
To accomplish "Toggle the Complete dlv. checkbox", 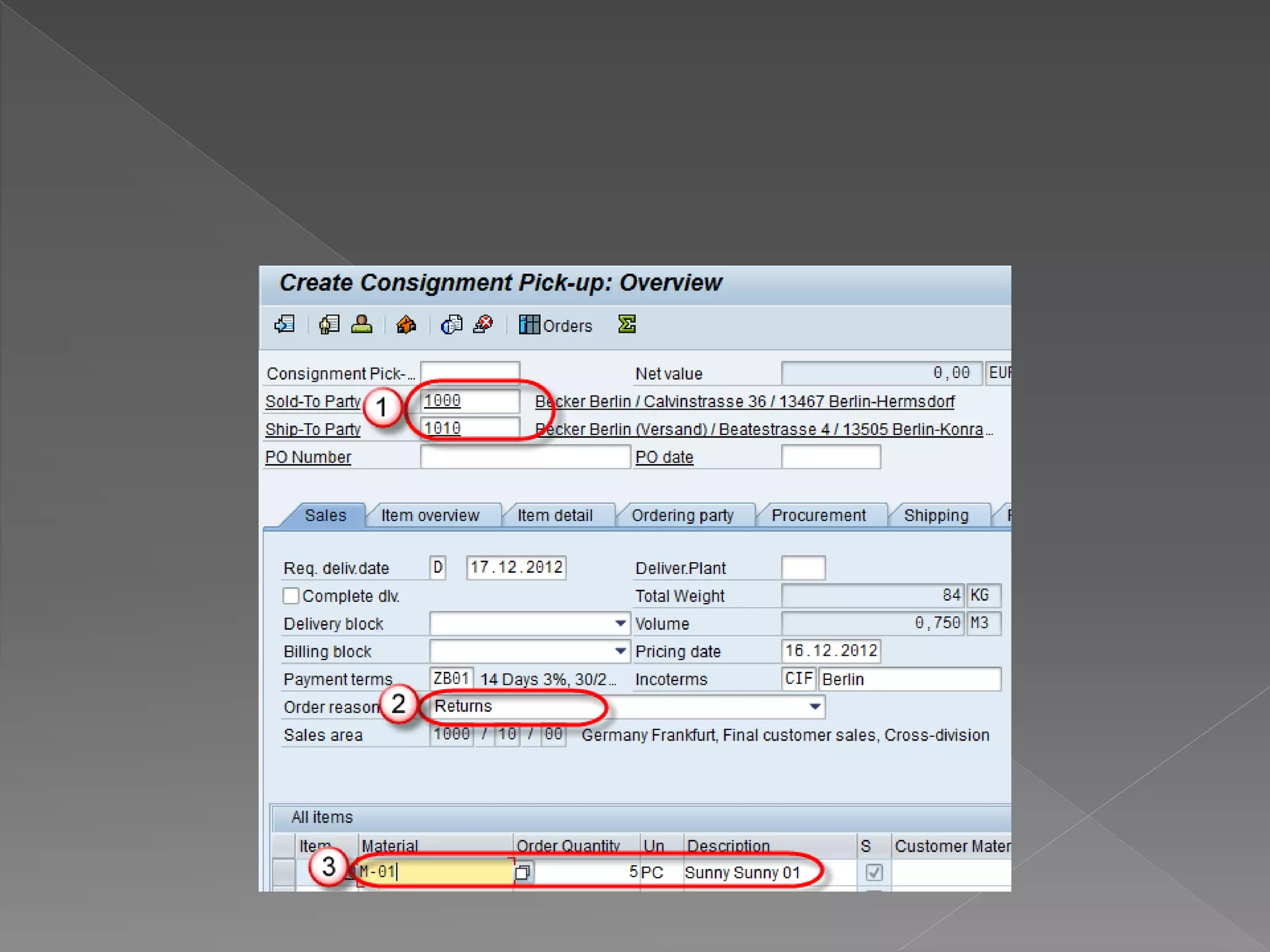I will (291, 596).
